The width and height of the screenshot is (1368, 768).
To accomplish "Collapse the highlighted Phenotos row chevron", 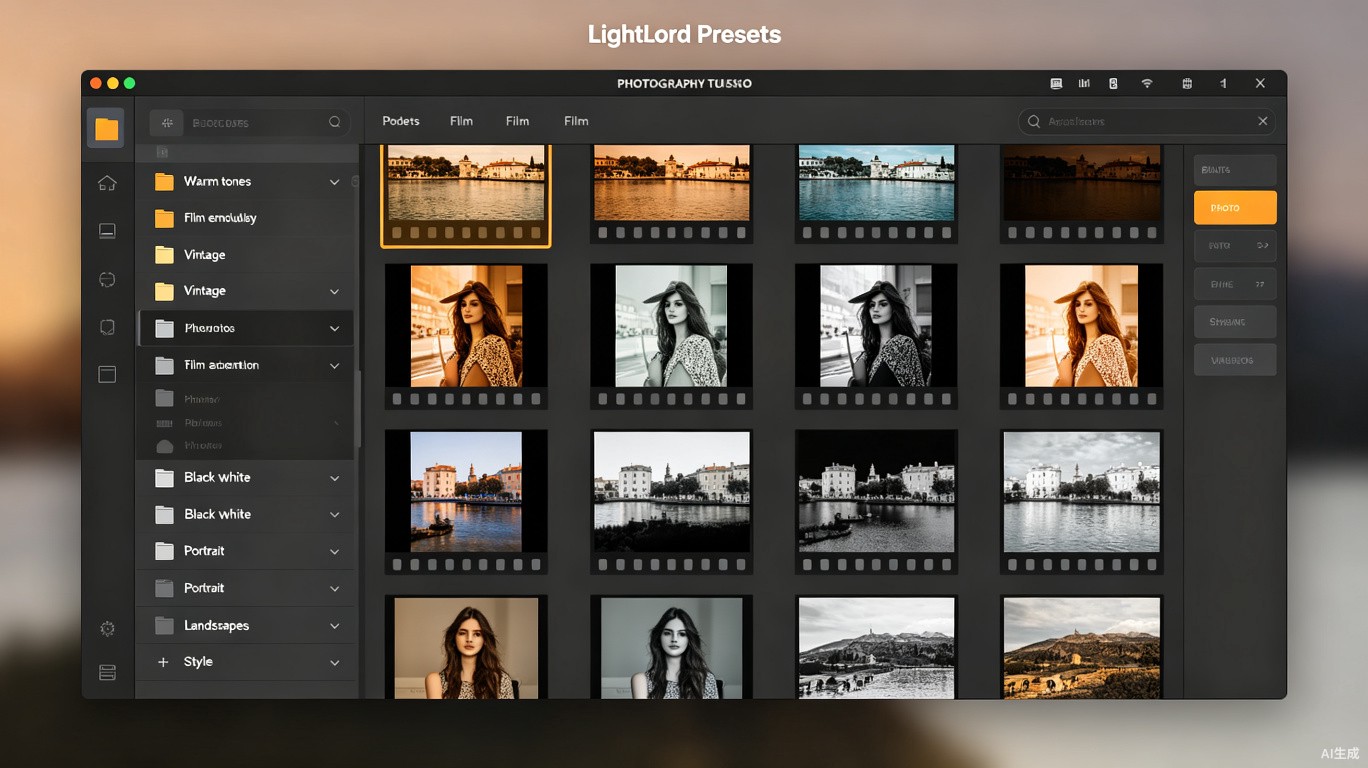I will (335, 328).
